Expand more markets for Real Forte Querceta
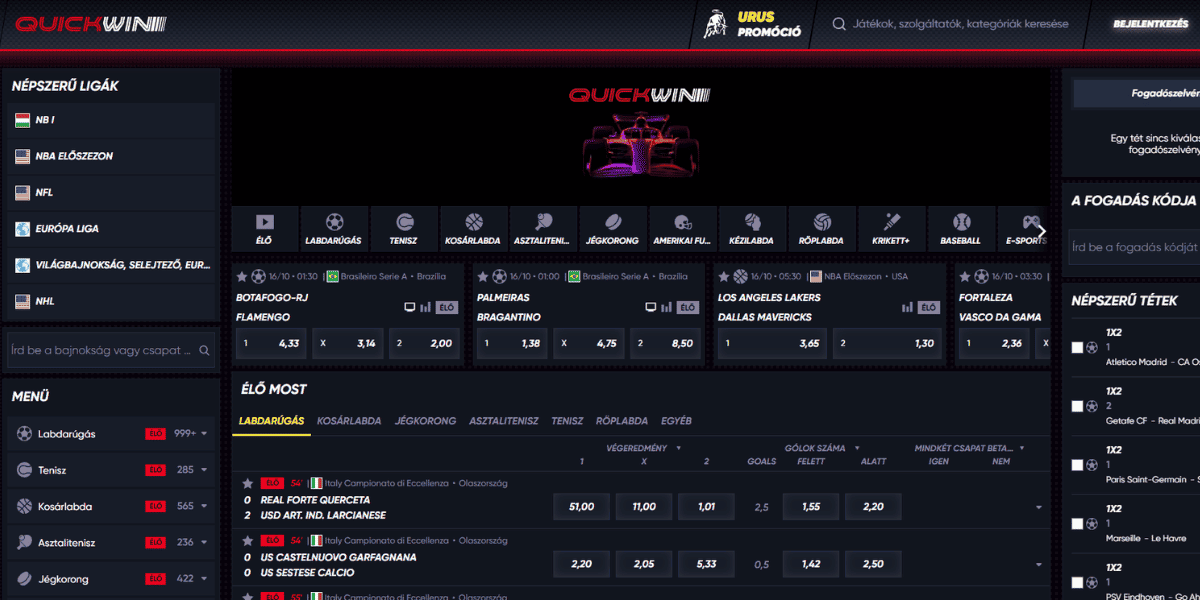The image size is (1200, 600). [x=1038, y=508]
